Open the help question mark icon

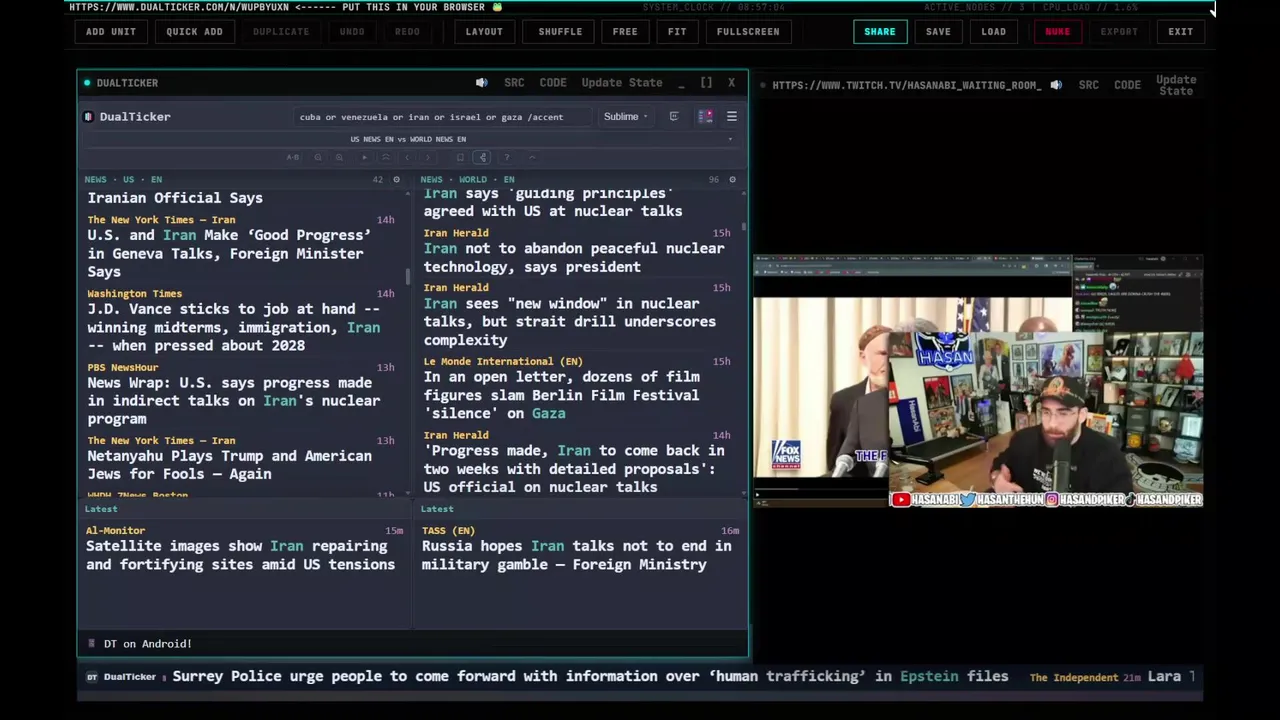(507, 157)
